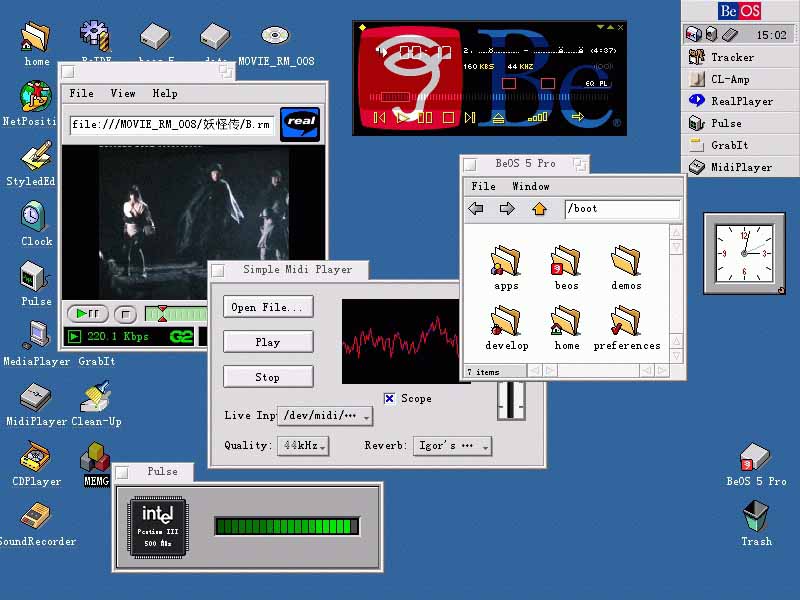The width and height of the screenshot is (800, 600).
Task: Toggle the PL playlist button in CL-Amp
Action: (603, 83)
